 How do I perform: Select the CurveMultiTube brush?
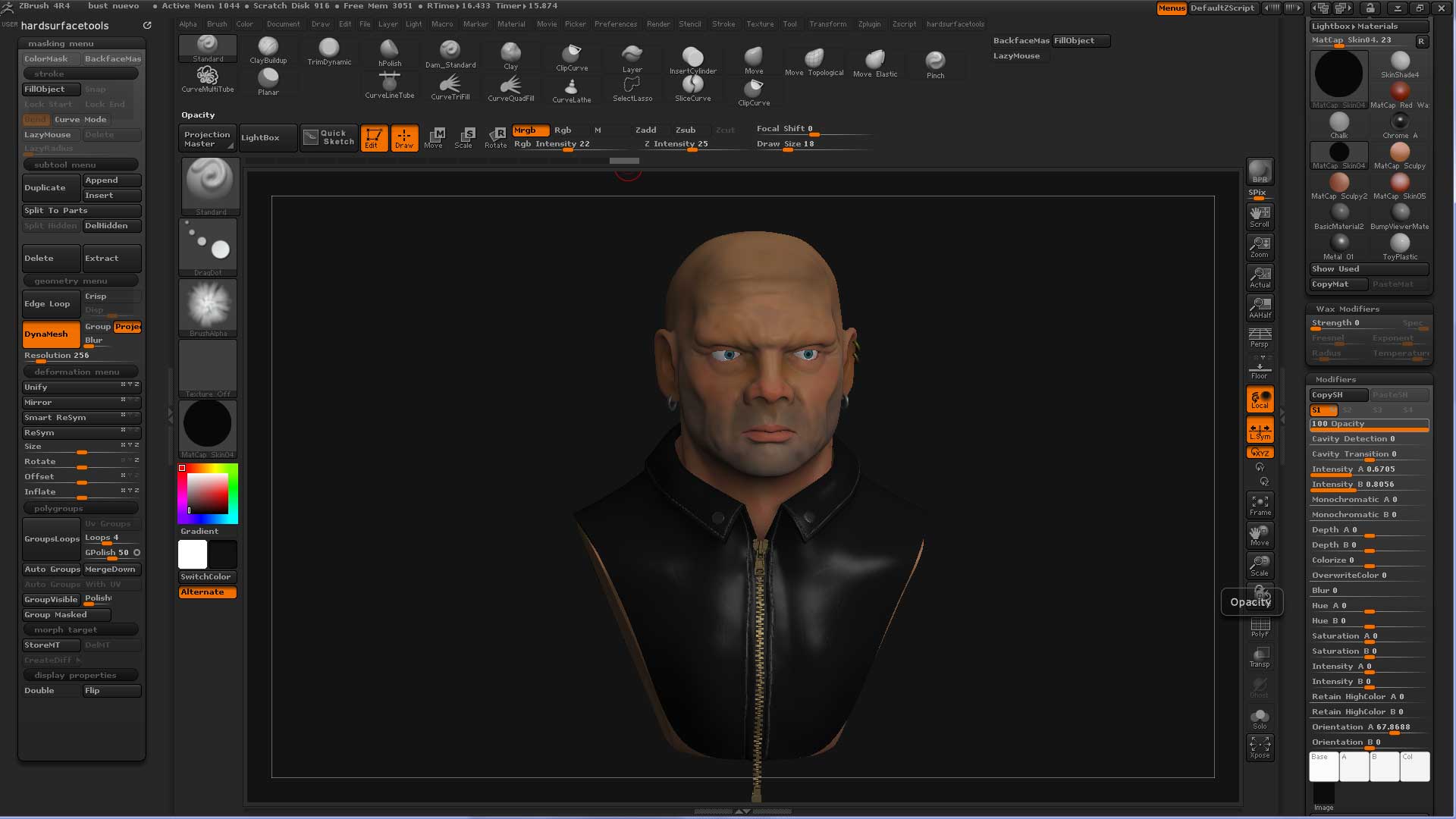(208, 79)
